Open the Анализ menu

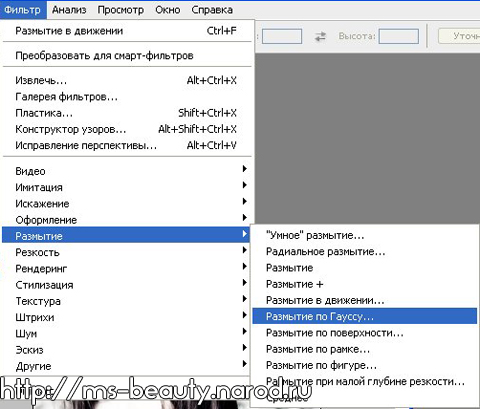(69, 10)
